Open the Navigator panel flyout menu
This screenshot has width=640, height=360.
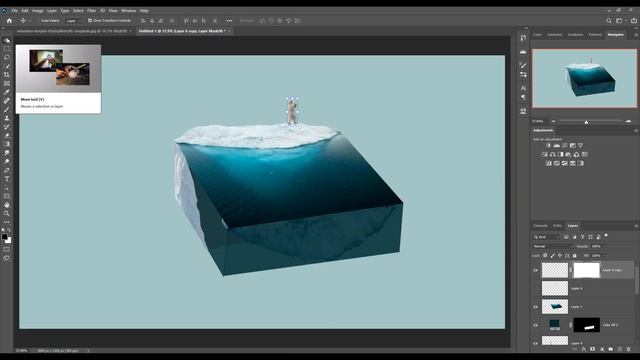click(636, 35)
